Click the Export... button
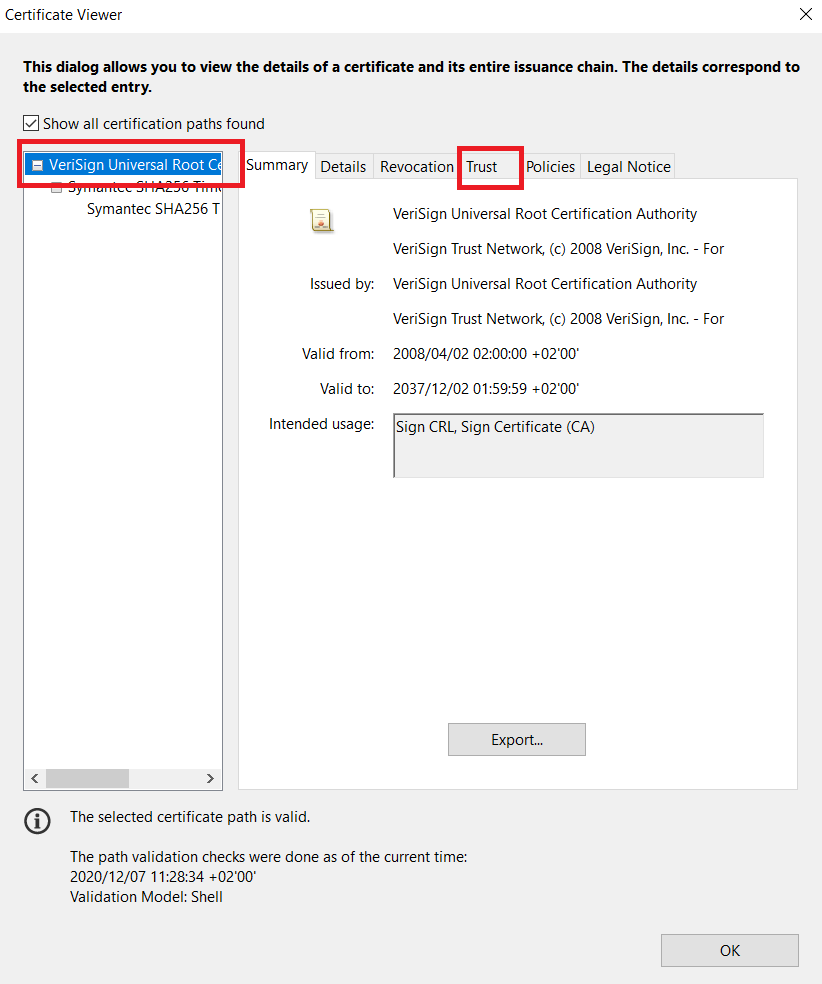The image size is (822, 984). [x=516, y=740]
